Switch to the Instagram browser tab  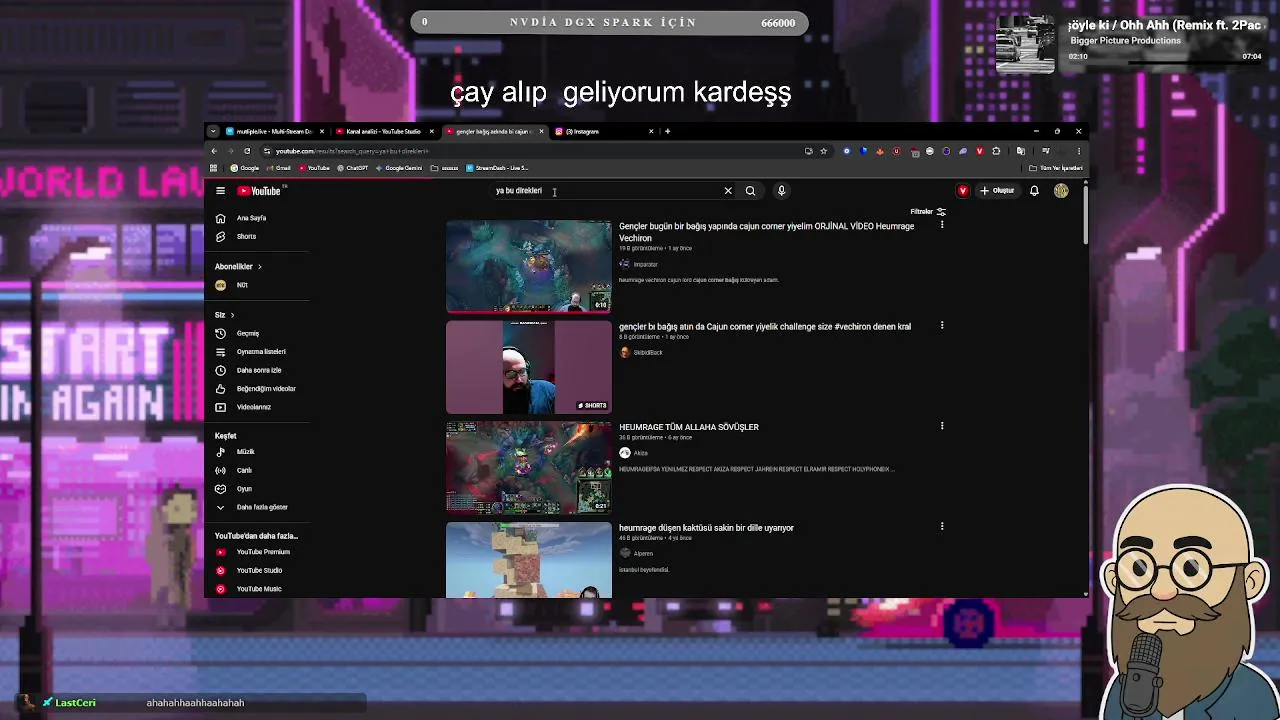[x=603, y=131]
